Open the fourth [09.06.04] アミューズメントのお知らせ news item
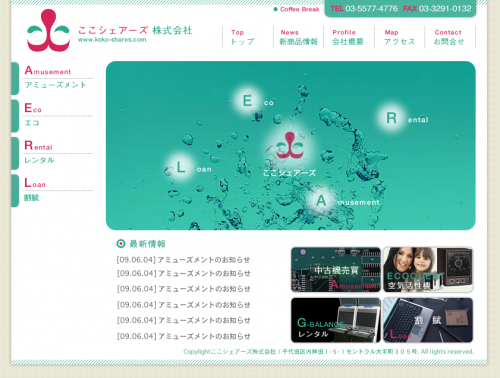Viewport: 500px width, 378px height. point(183,305)
